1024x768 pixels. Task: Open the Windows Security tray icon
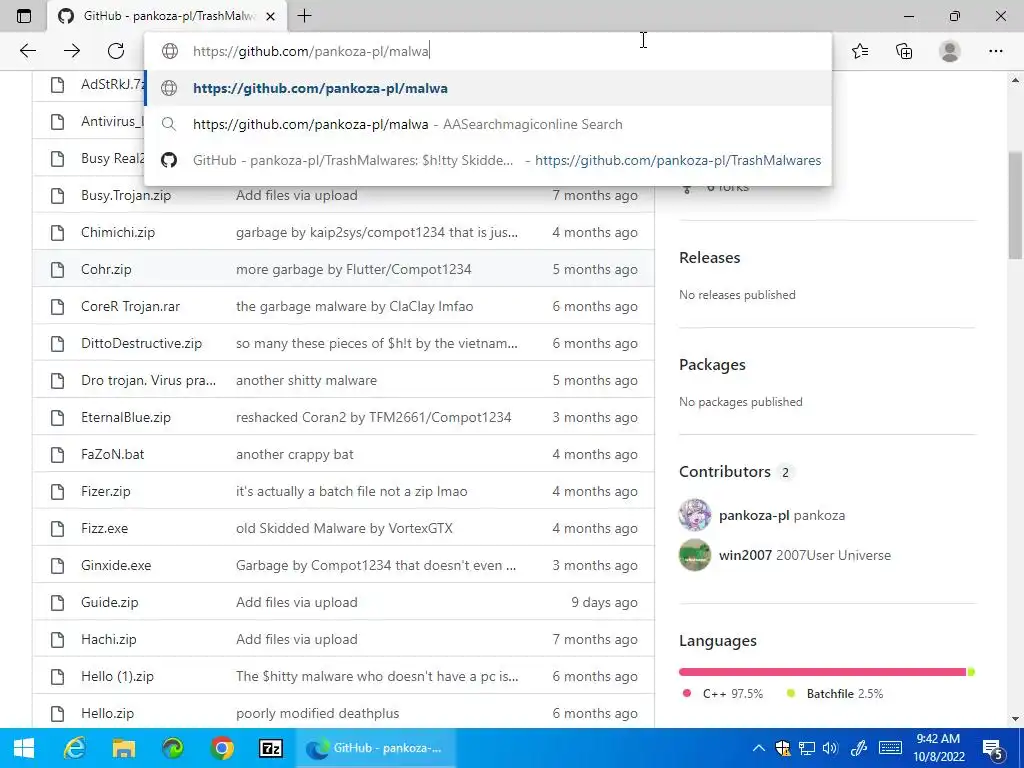coord(782,748)
